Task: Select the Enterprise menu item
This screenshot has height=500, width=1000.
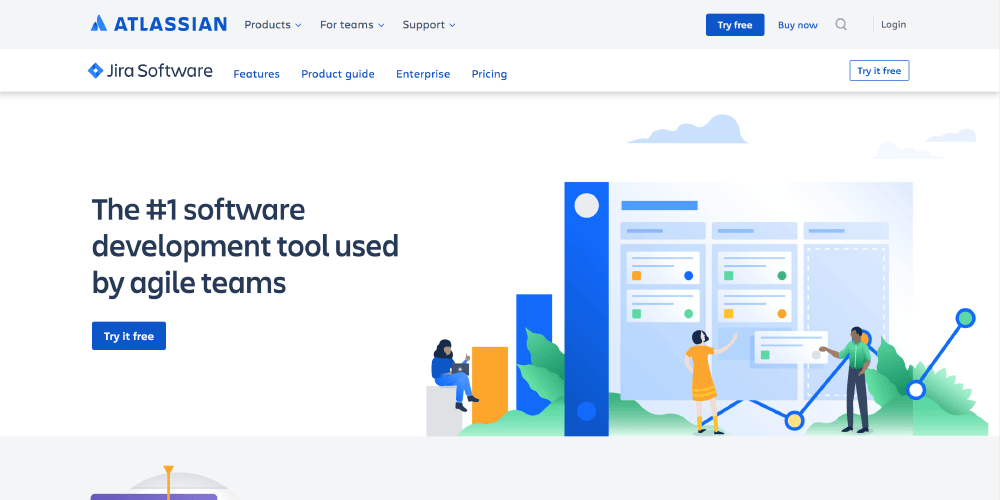Action: 423,74
